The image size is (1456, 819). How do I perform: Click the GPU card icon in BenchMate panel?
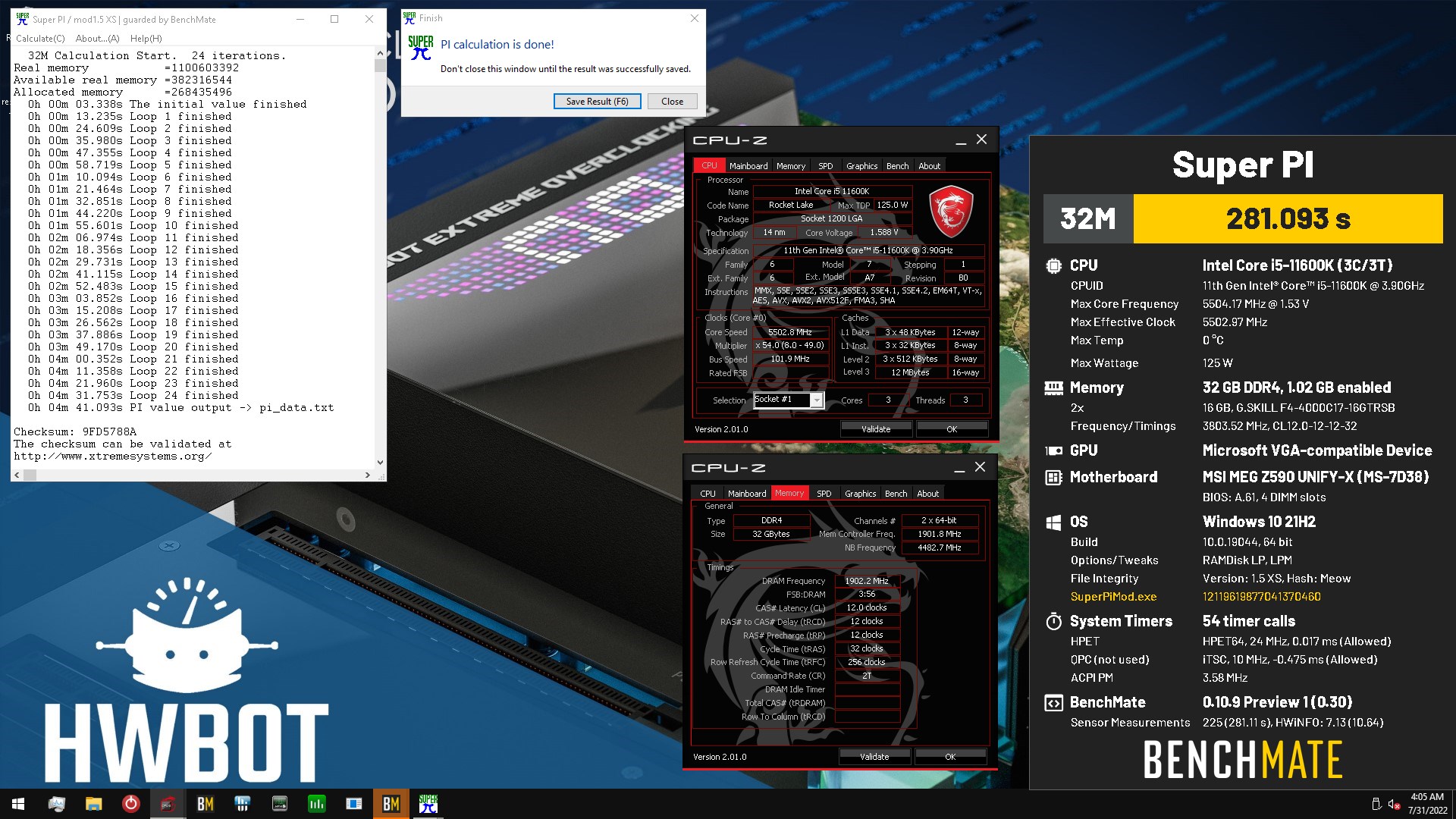point(1053,451)
